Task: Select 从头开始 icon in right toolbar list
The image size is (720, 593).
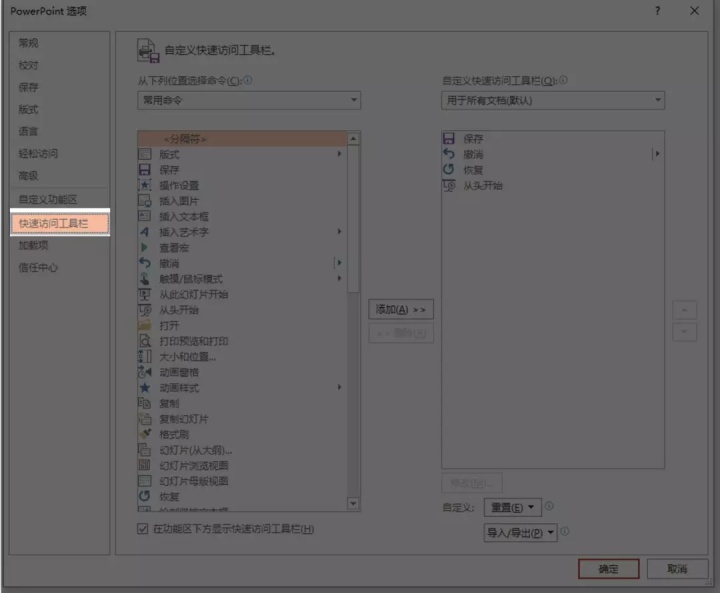Action: (x=449, y=186)
